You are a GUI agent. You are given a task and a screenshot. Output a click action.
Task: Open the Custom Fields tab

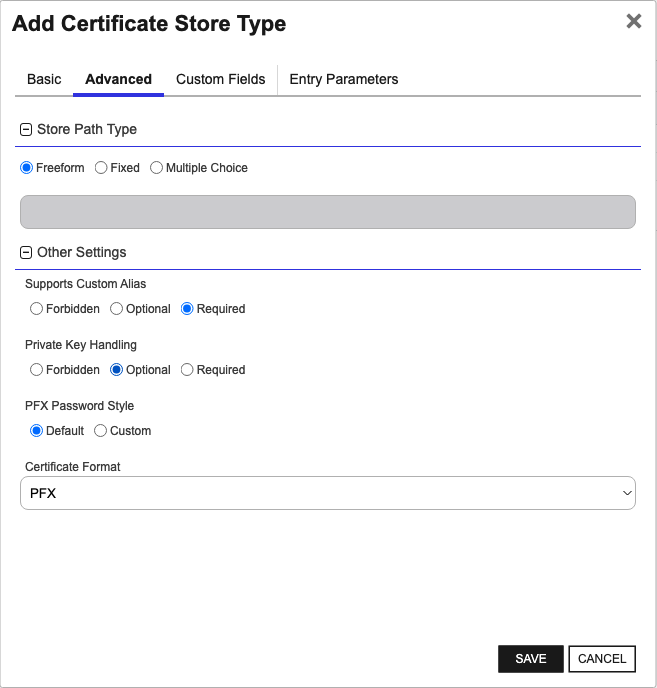click(x=220, y=79)
